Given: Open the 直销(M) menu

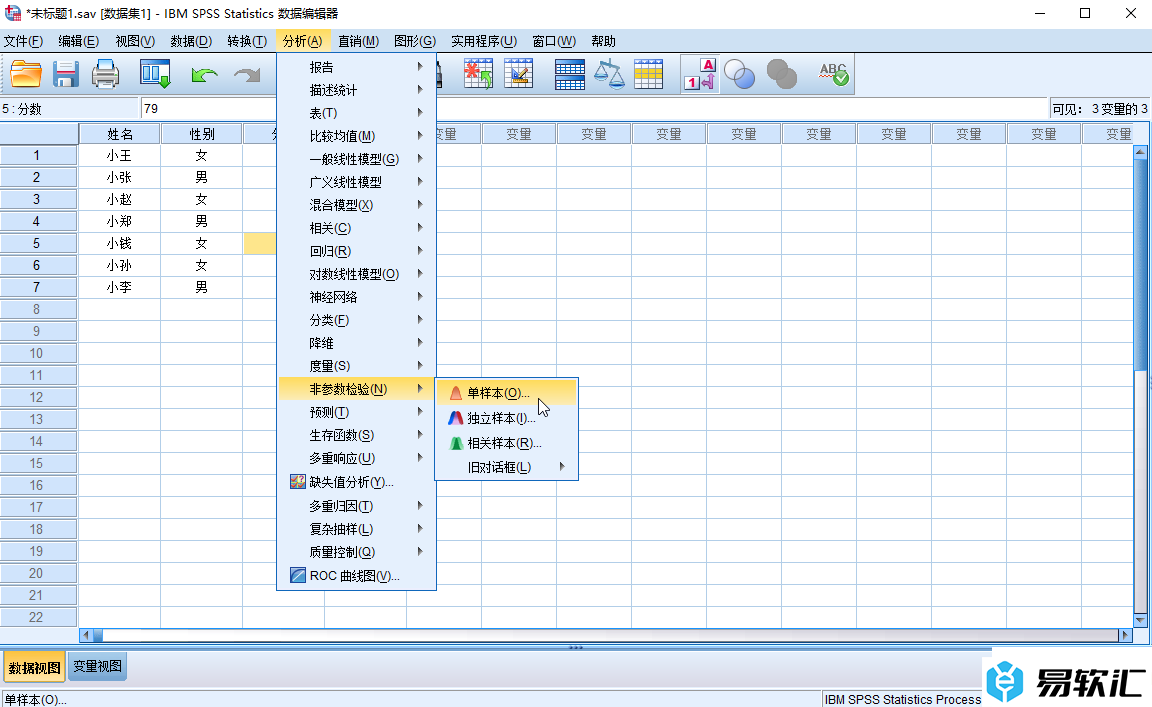Looking at the screenshot, I should (359, 41).
